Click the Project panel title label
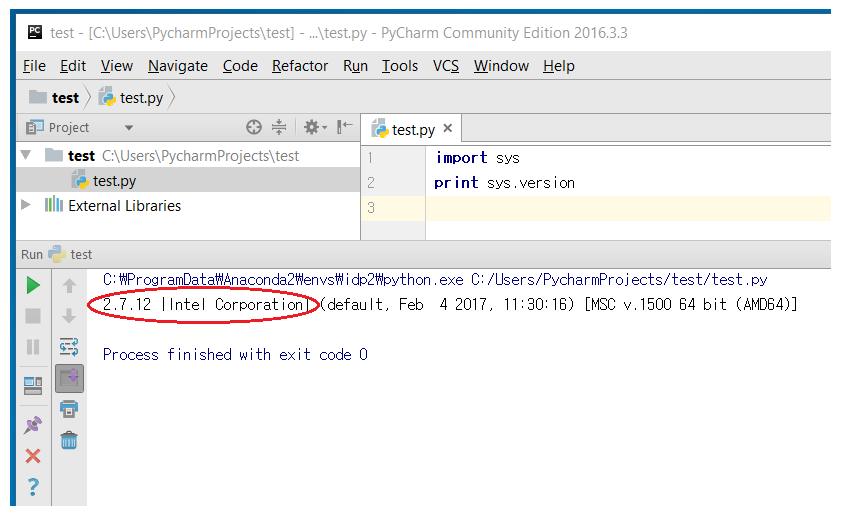The height and width of the screenshot is (516, 854). coord(69,128)
